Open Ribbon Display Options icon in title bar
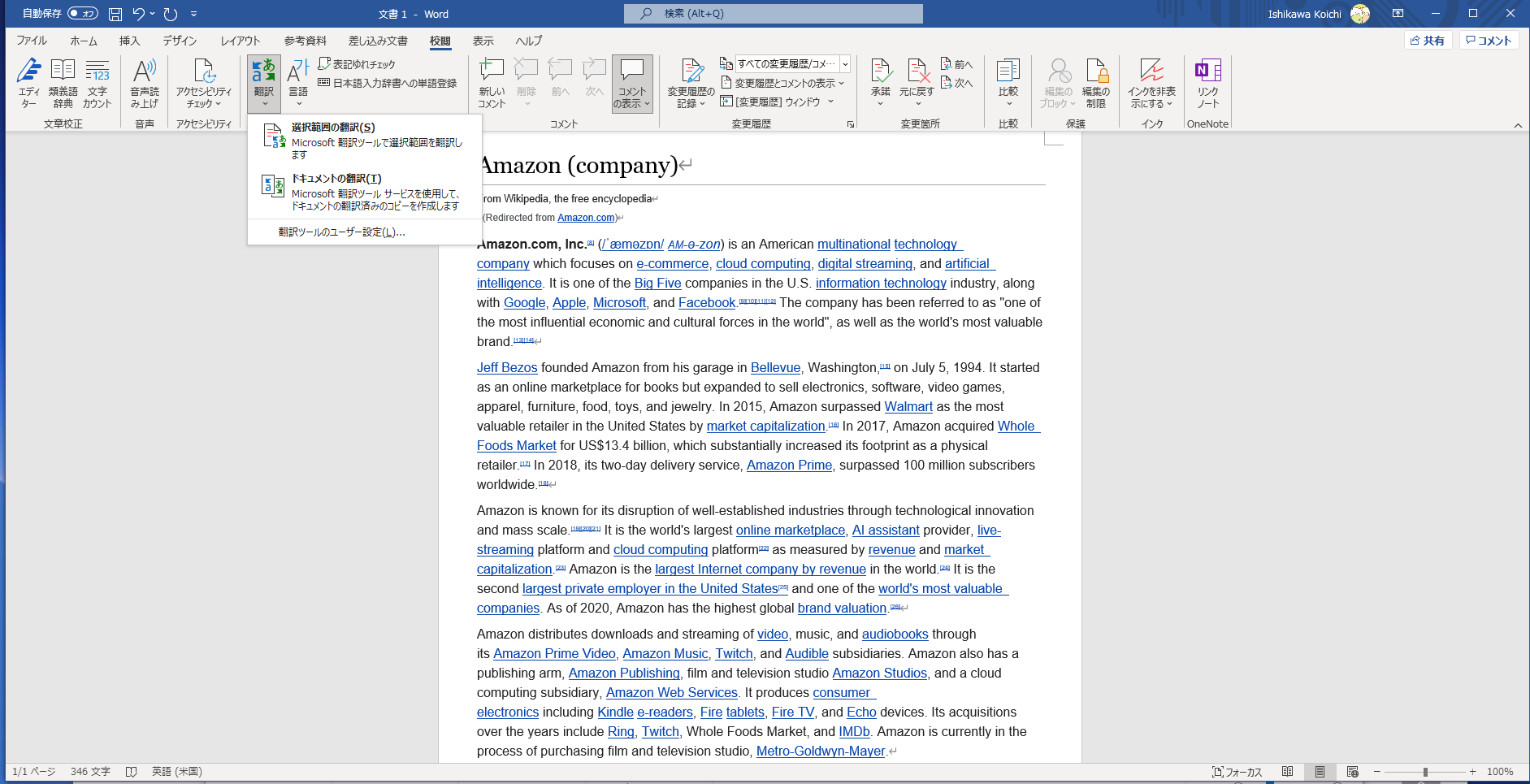1530x784 pixels. [x=1398, y=14]
